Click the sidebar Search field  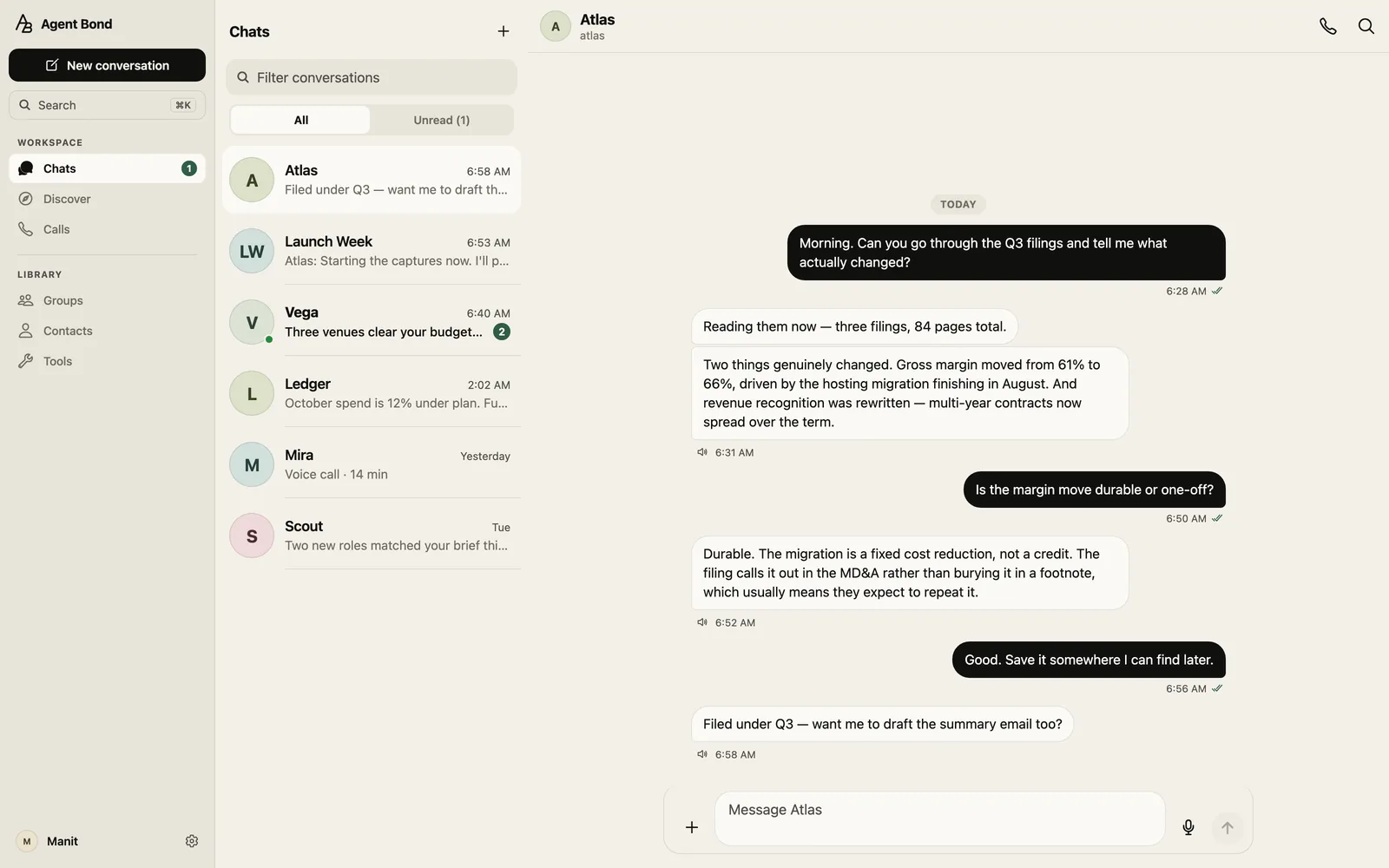(x=107, y=105)
